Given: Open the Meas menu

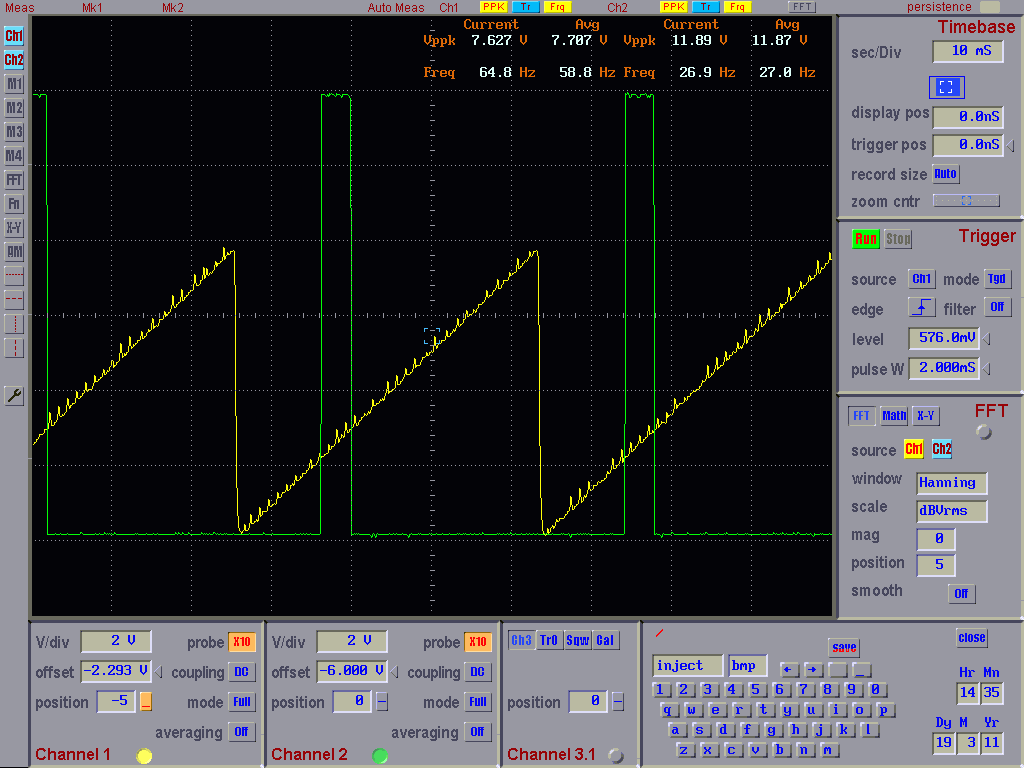Looking at the screenshot, I should click(x=20, y=8).
